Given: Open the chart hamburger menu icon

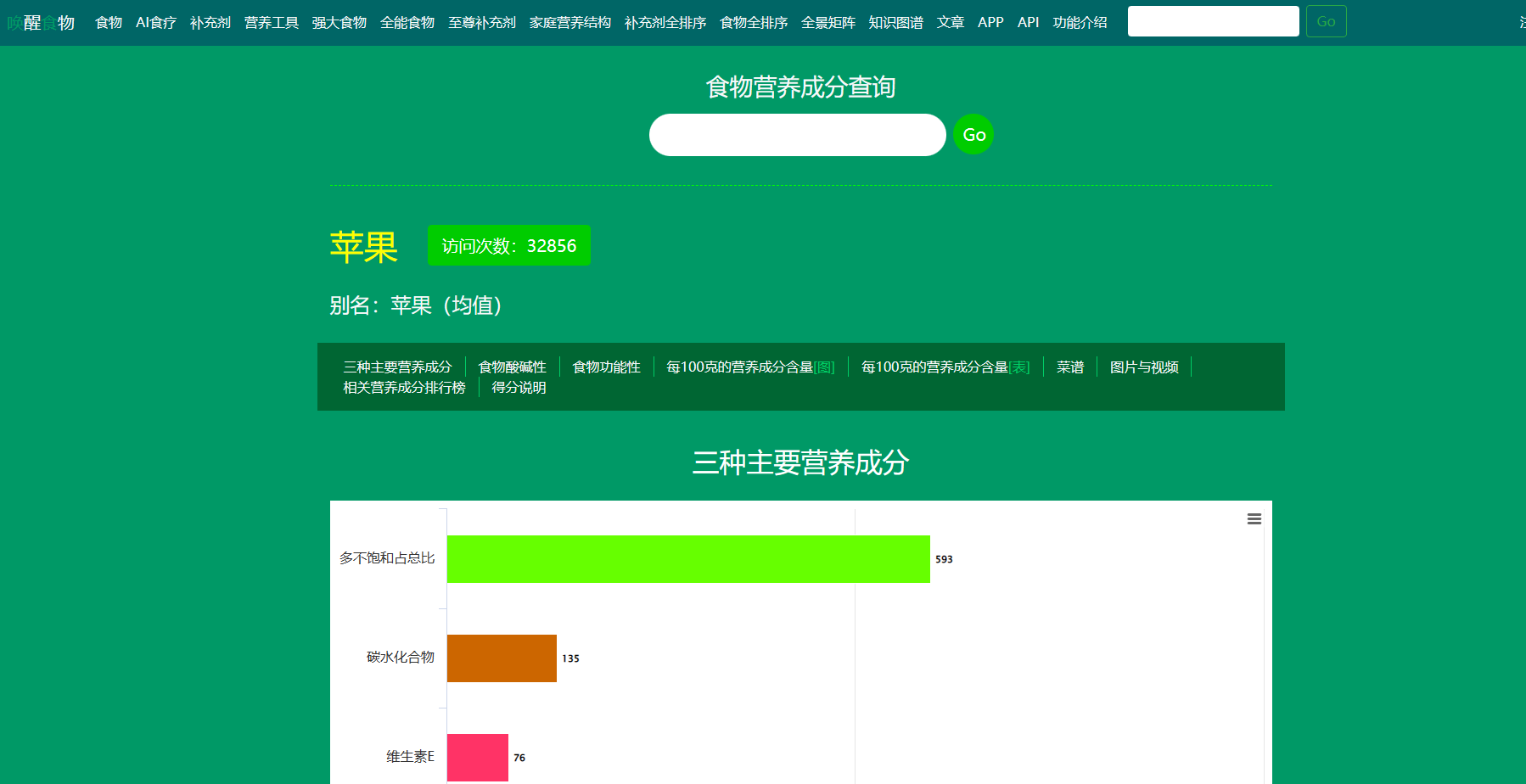Looking at the screenshot, I should [1254, 519].
